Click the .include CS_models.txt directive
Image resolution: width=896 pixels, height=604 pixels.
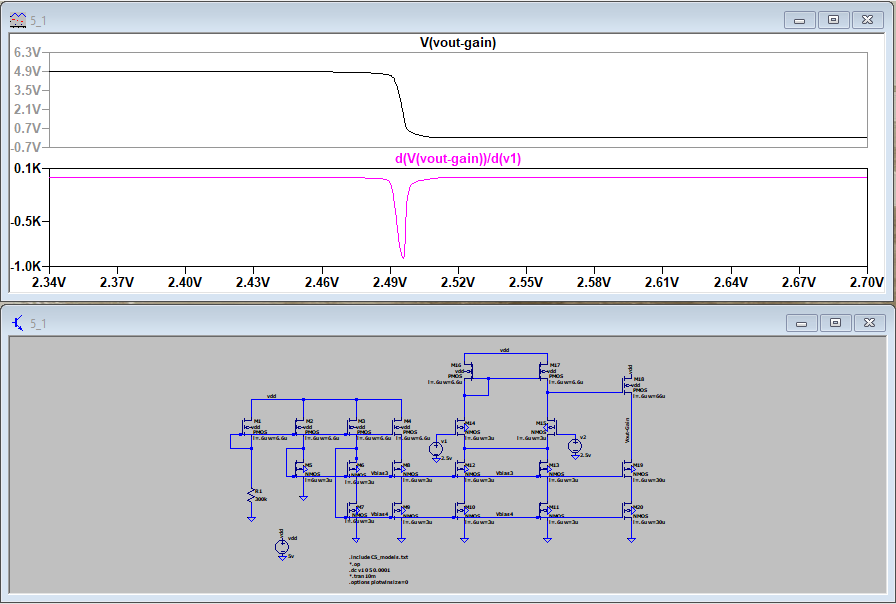pos(379,556)
